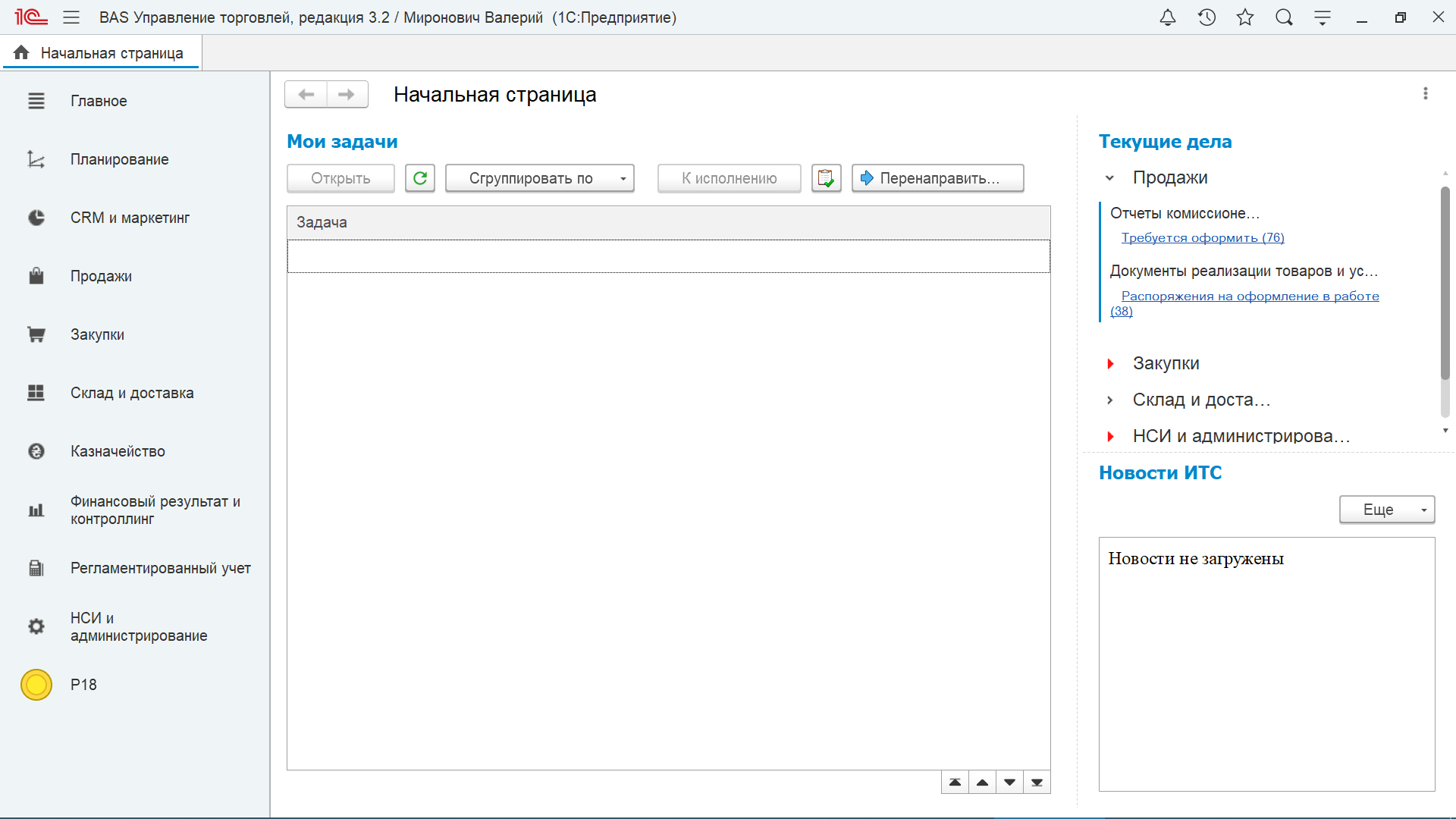1456x819 pixels.
Task: Move to top of task list
Action: pyautogui.click(x=955, y=782)
